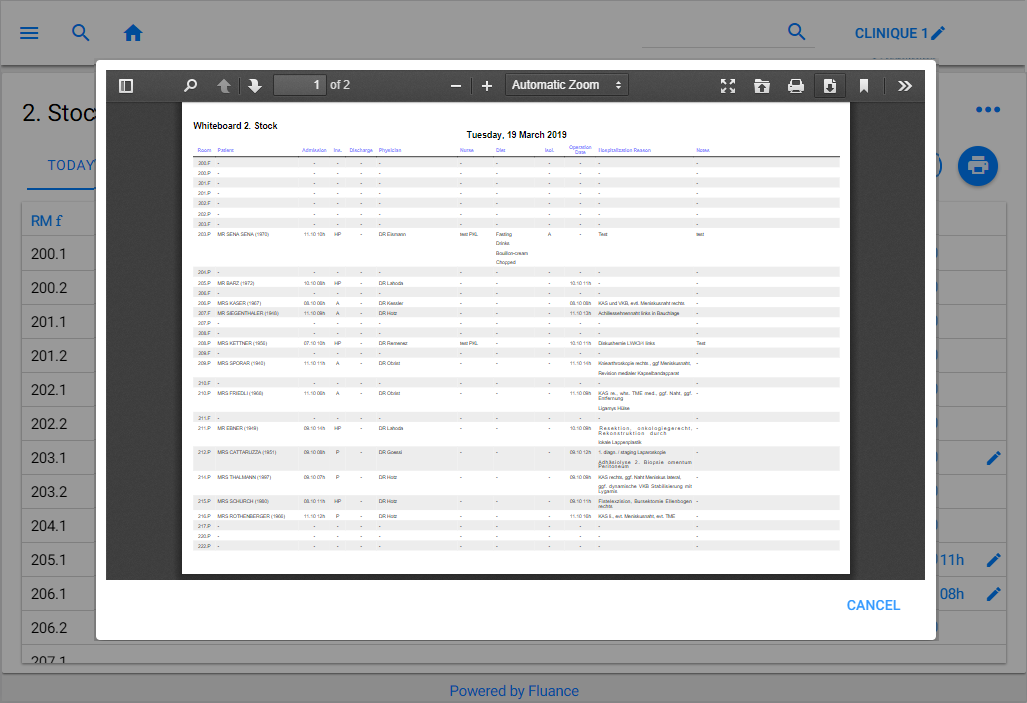Download the whiteboard PDF
This screenshot has width=1027, height=703.
(x=829, y=86)
